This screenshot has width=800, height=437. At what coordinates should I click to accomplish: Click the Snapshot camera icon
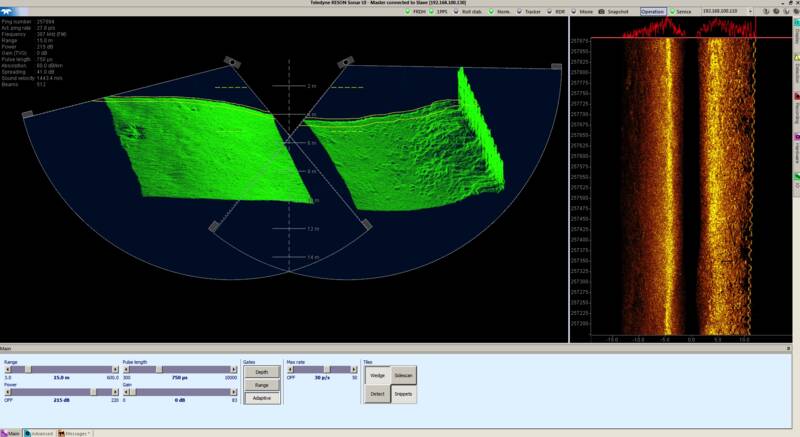[602, 11]
